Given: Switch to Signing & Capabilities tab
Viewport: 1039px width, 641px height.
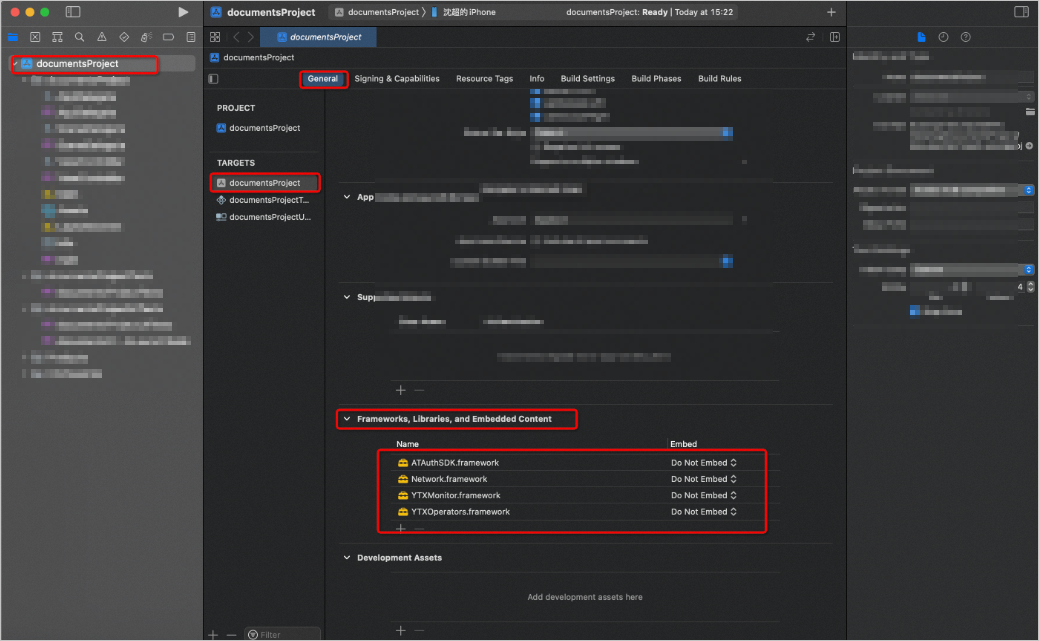Looking at the screenshot, I should pos(397,78).
